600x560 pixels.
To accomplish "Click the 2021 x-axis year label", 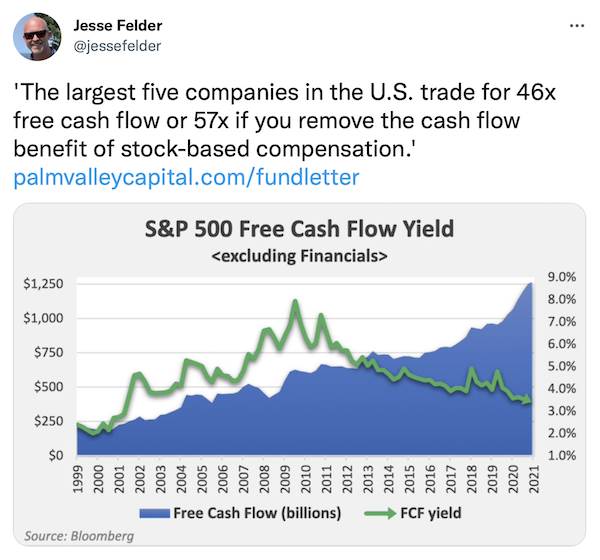I will (534, 479).
